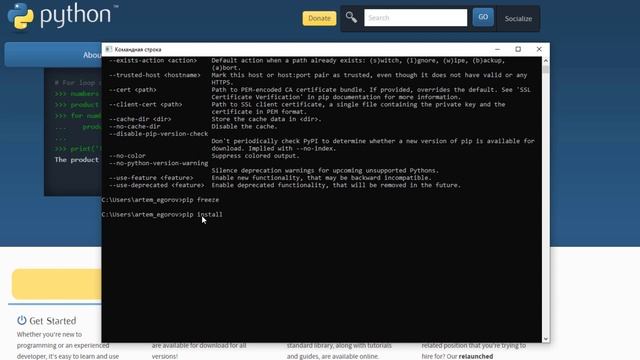The image size is (640, 360).
Task: Close the command prompt window
Action: (x=539, y=49)
